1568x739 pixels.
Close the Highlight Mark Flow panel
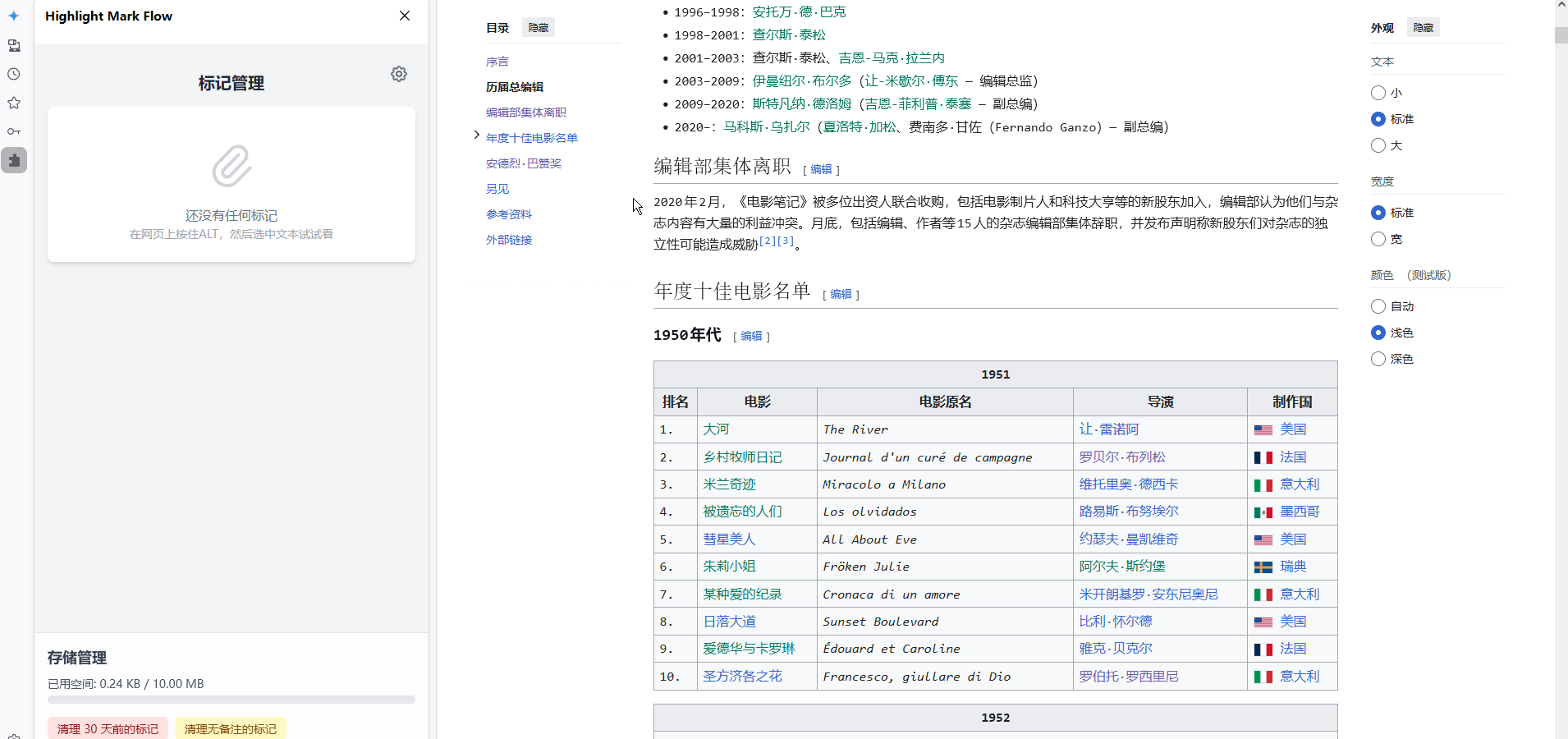tap(405, 16)
